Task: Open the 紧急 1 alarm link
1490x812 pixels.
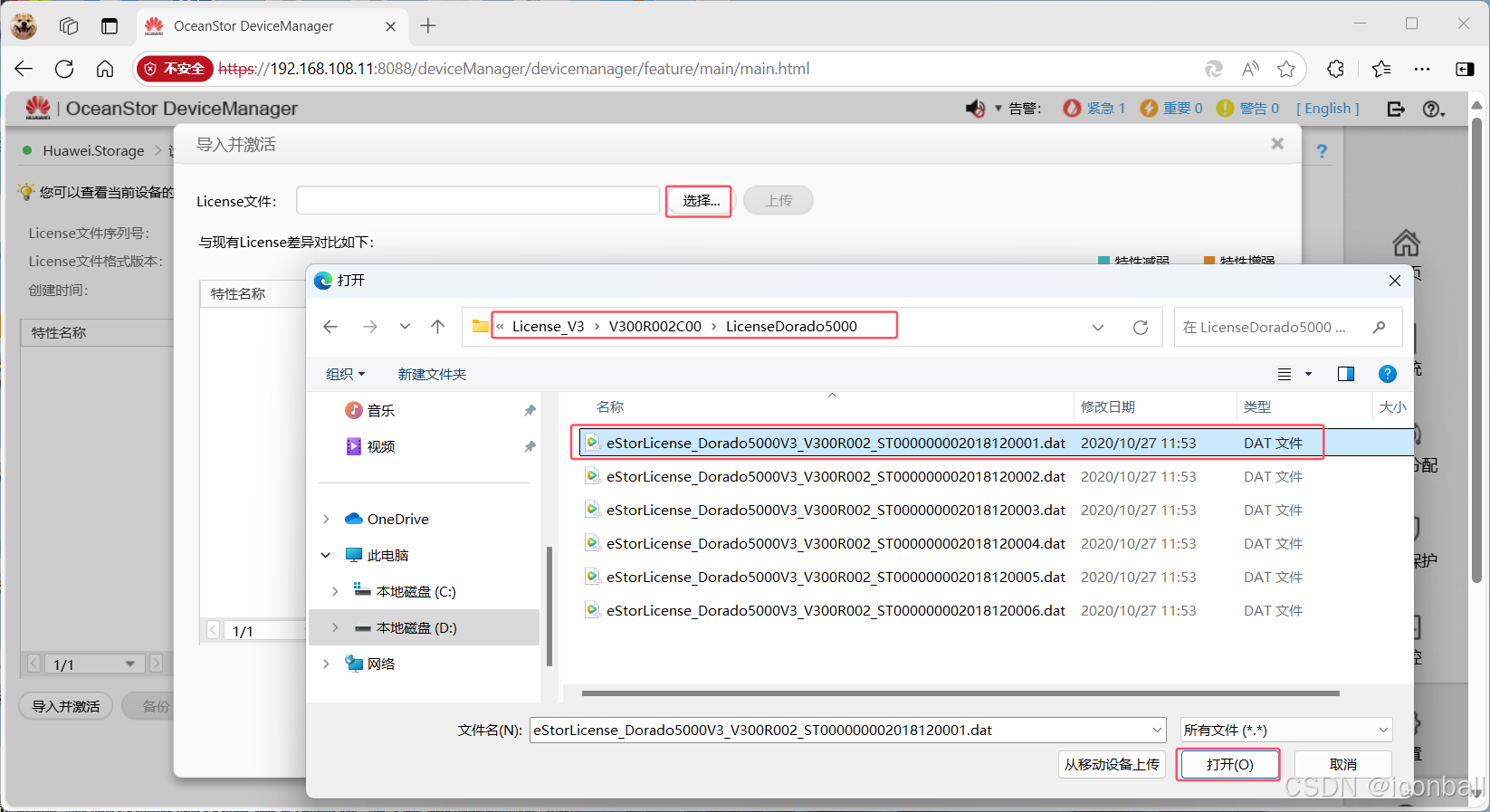Action: [1094, 109]
